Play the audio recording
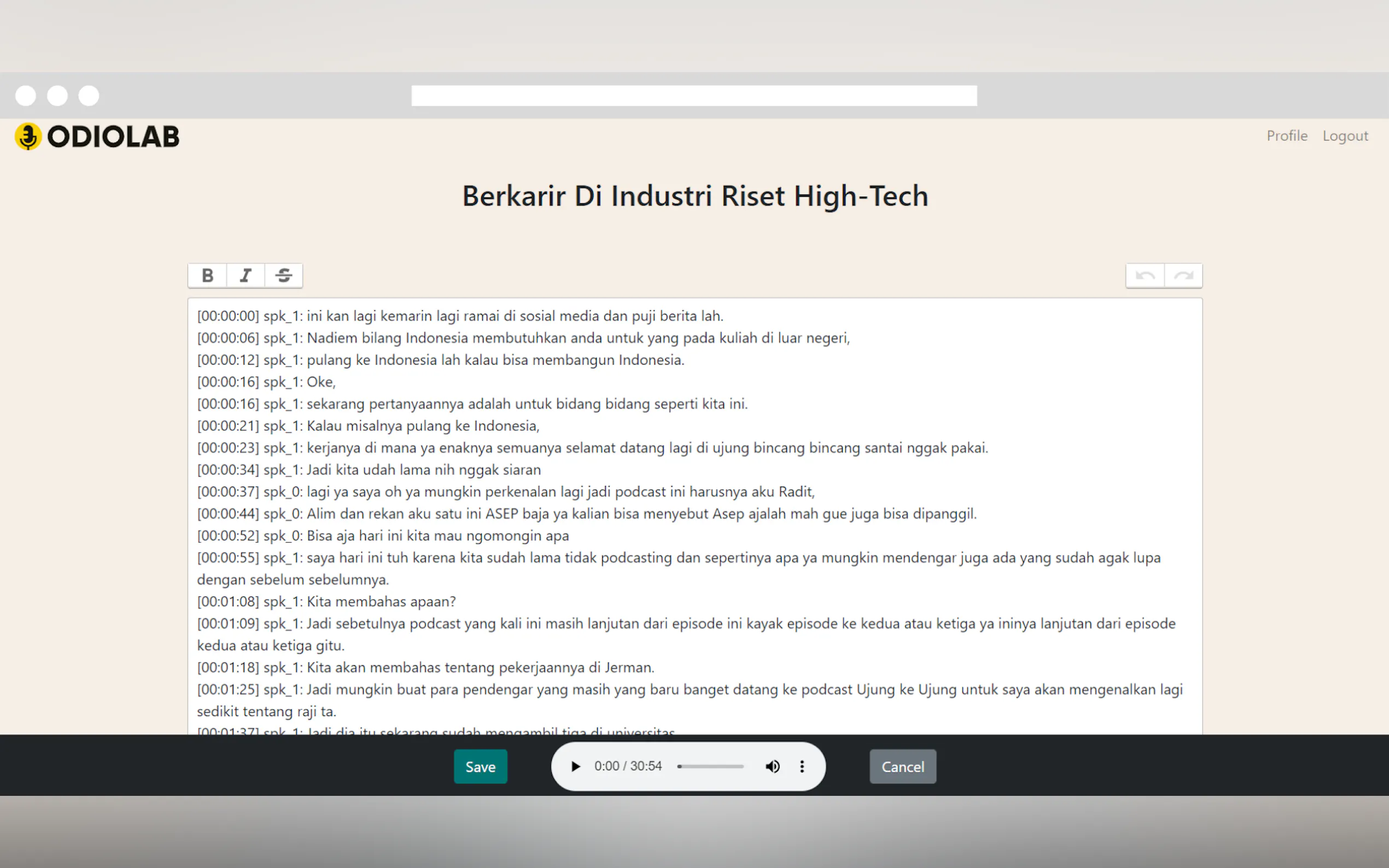 click(x=575, y=766)
